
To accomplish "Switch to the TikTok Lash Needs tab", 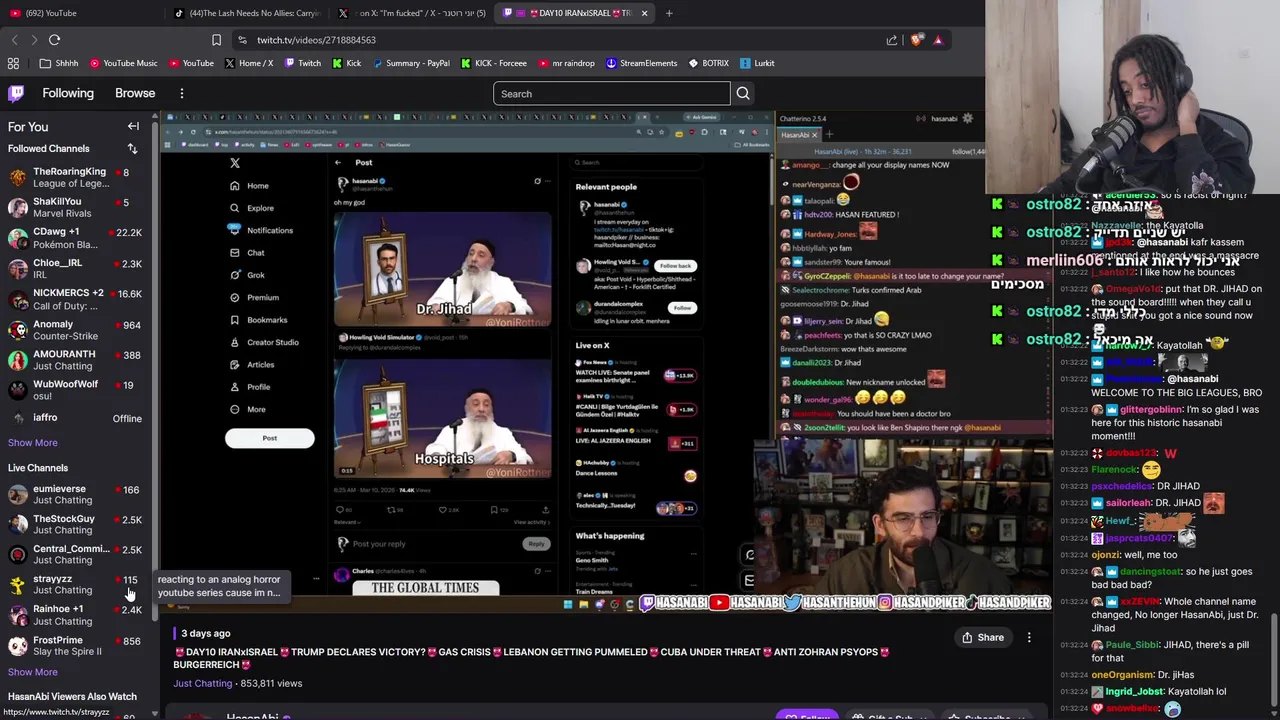I will (x=246, y=13).
